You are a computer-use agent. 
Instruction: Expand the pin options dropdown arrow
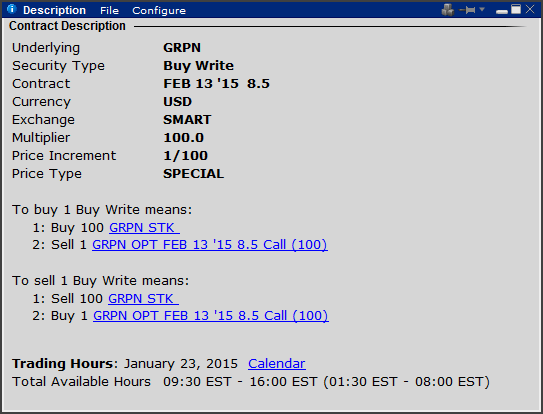[482, 9]
